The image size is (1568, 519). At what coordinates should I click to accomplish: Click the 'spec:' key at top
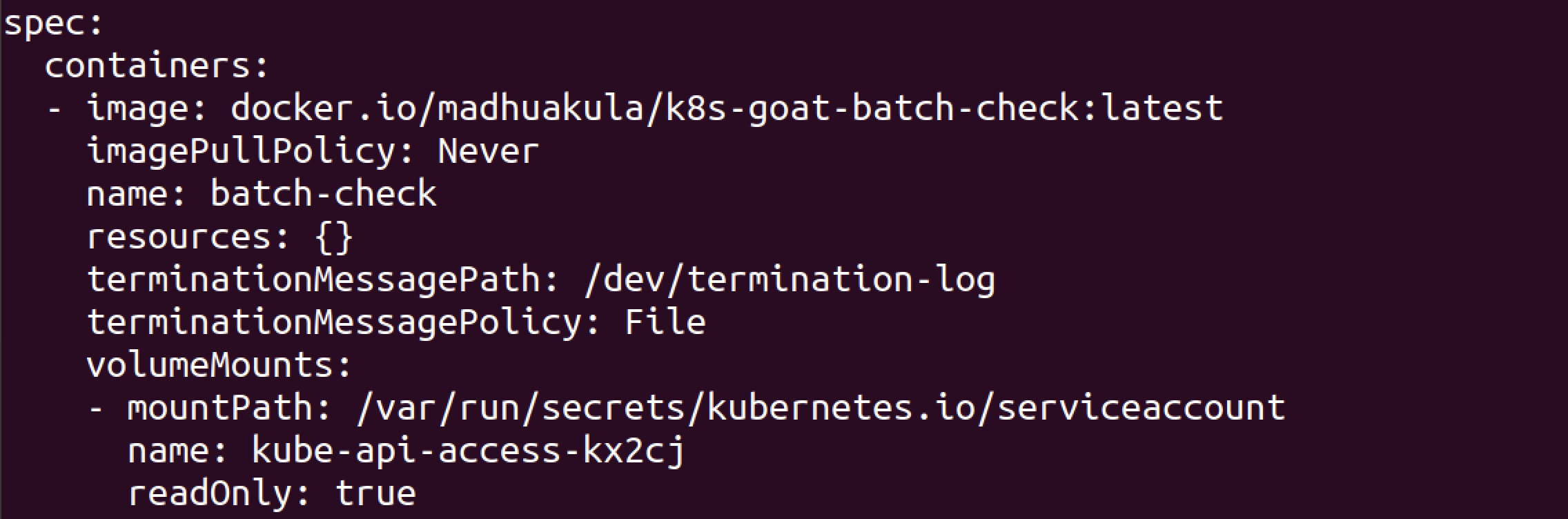(53, 24)
